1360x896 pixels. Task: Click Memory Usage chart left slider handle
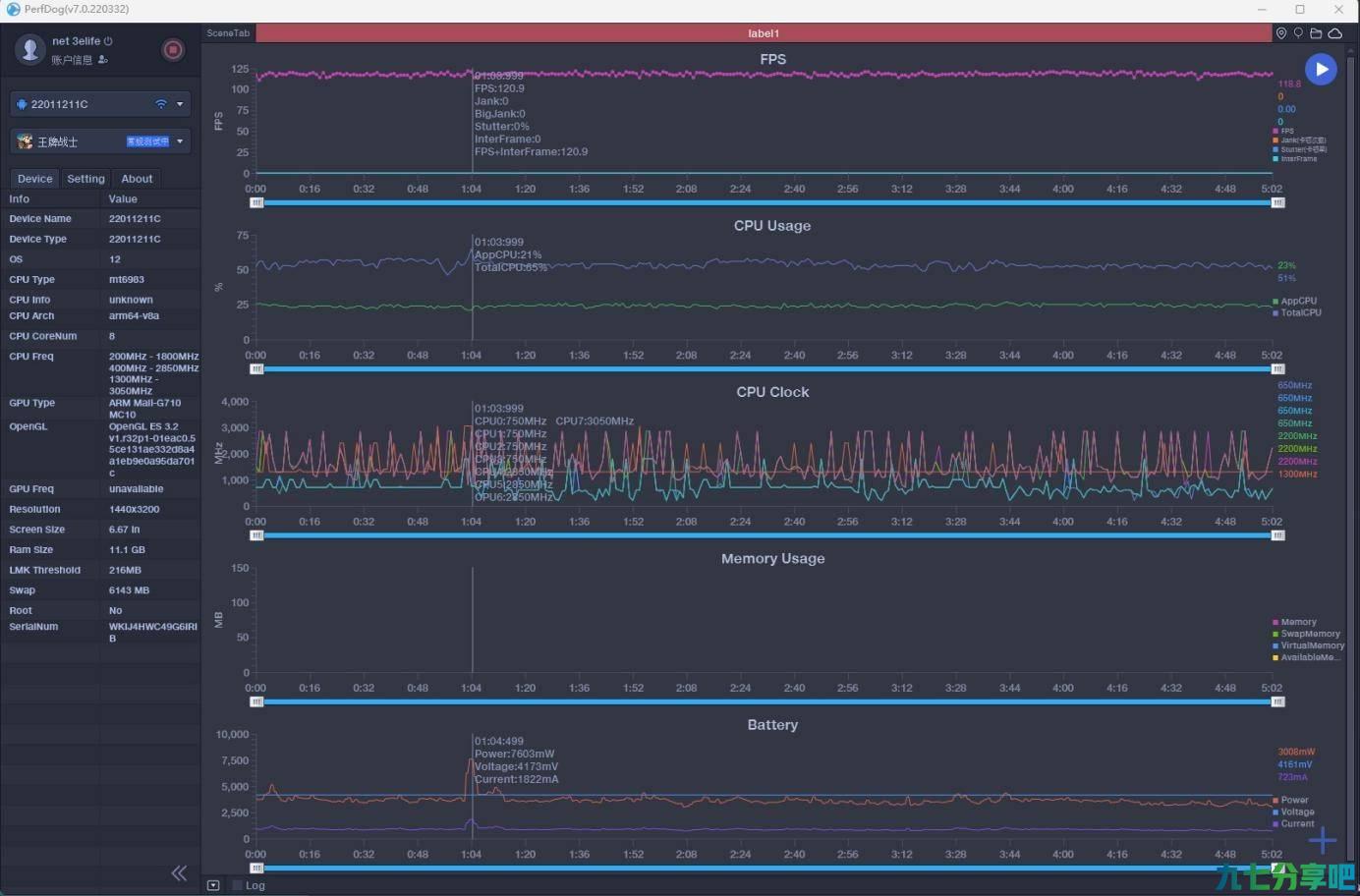click(x=256, y=701)
